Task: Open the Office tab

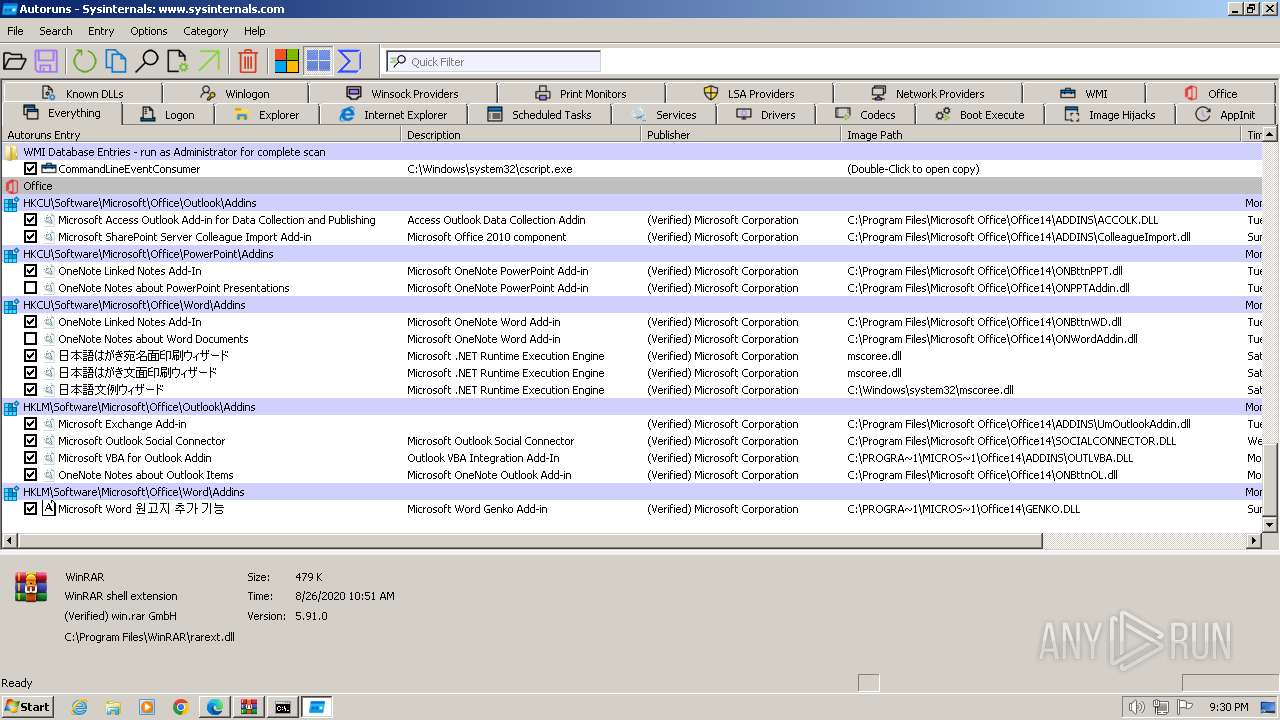Action: coord(1211,93)
